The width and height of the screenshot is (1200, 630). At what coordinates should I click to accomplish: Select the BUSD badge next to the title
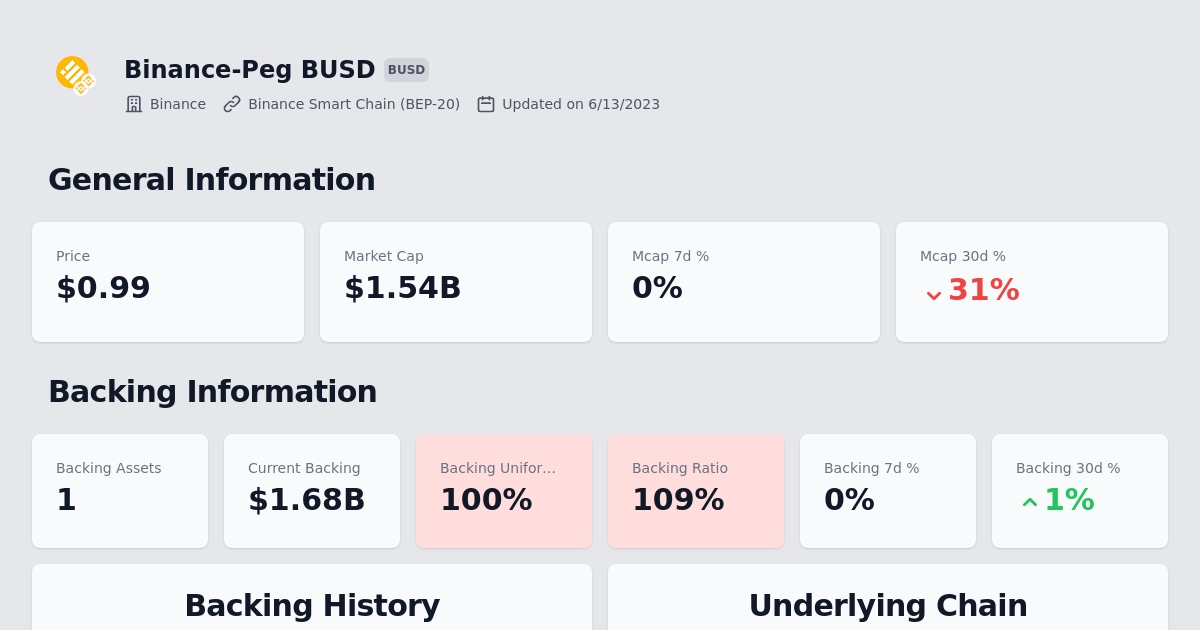(x=406, y=70)
